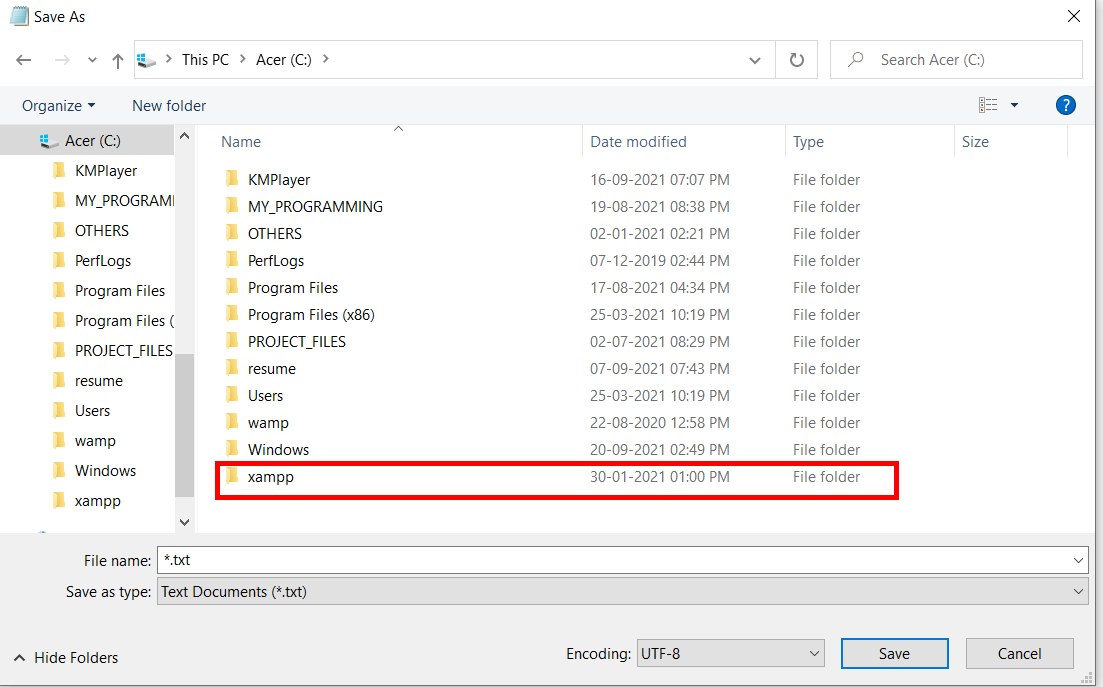Screen dimensions: 1103x687
Task: Select This PC in the breadcrumb
Action: click(x=205, y=59)
